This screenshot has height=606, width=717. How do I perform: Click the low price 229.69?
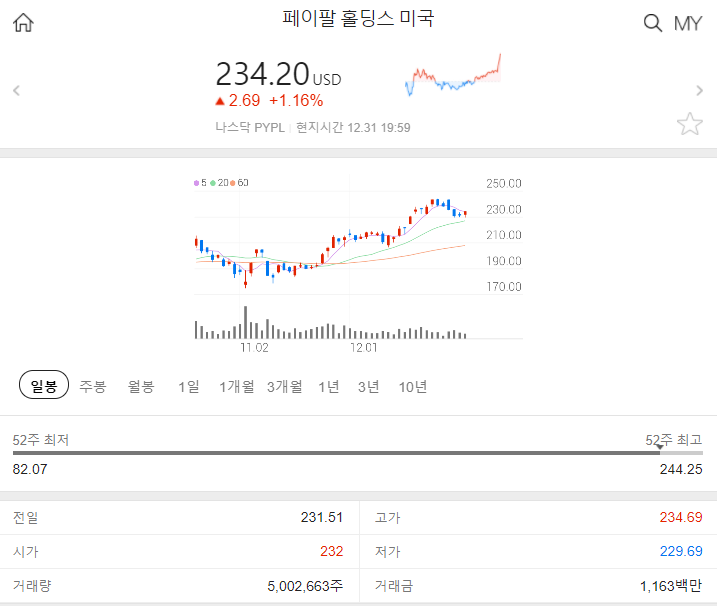click(681, 551)
